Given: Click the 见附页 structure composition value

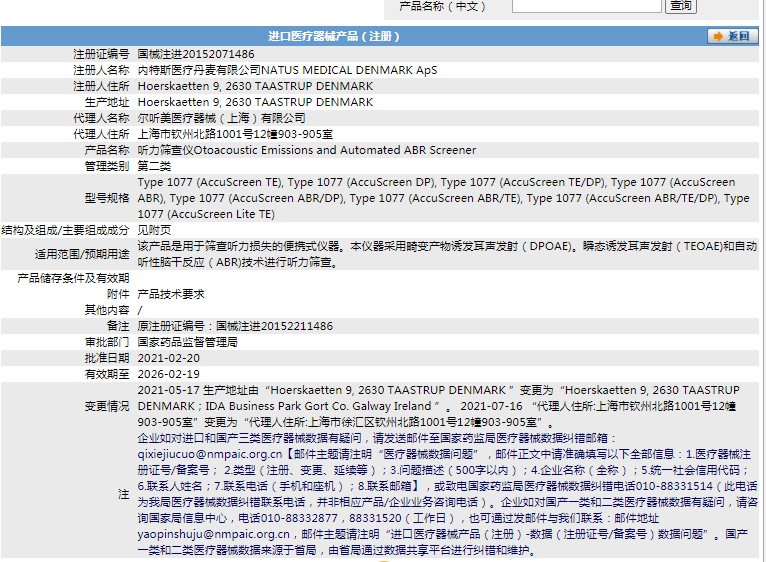Looking at the screenshot, I should (x=154, y=230).
